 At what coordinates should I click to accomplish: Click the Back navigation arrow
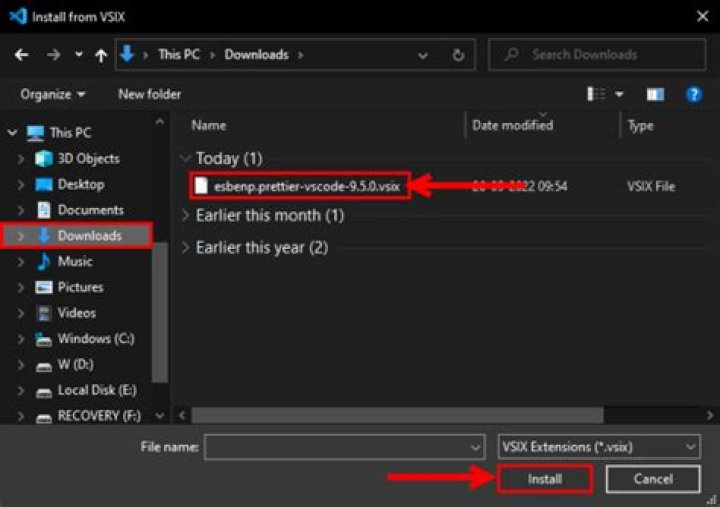click(x=21, y=55)
